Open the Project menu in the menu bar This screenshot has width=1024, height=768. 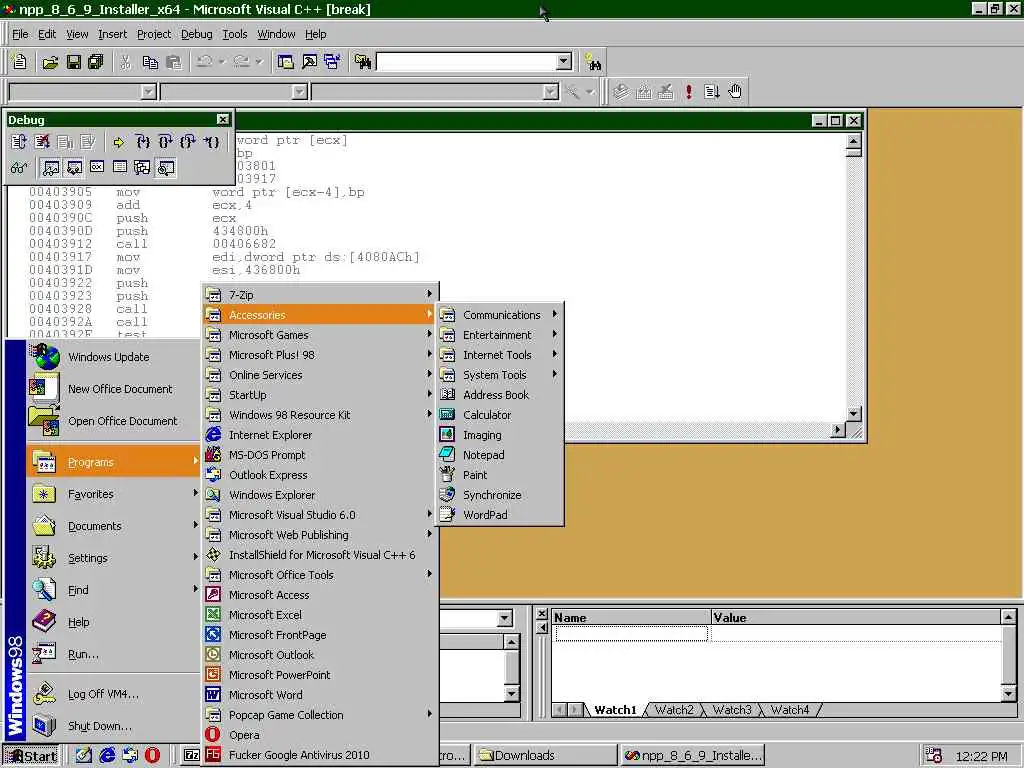(153, 34)
